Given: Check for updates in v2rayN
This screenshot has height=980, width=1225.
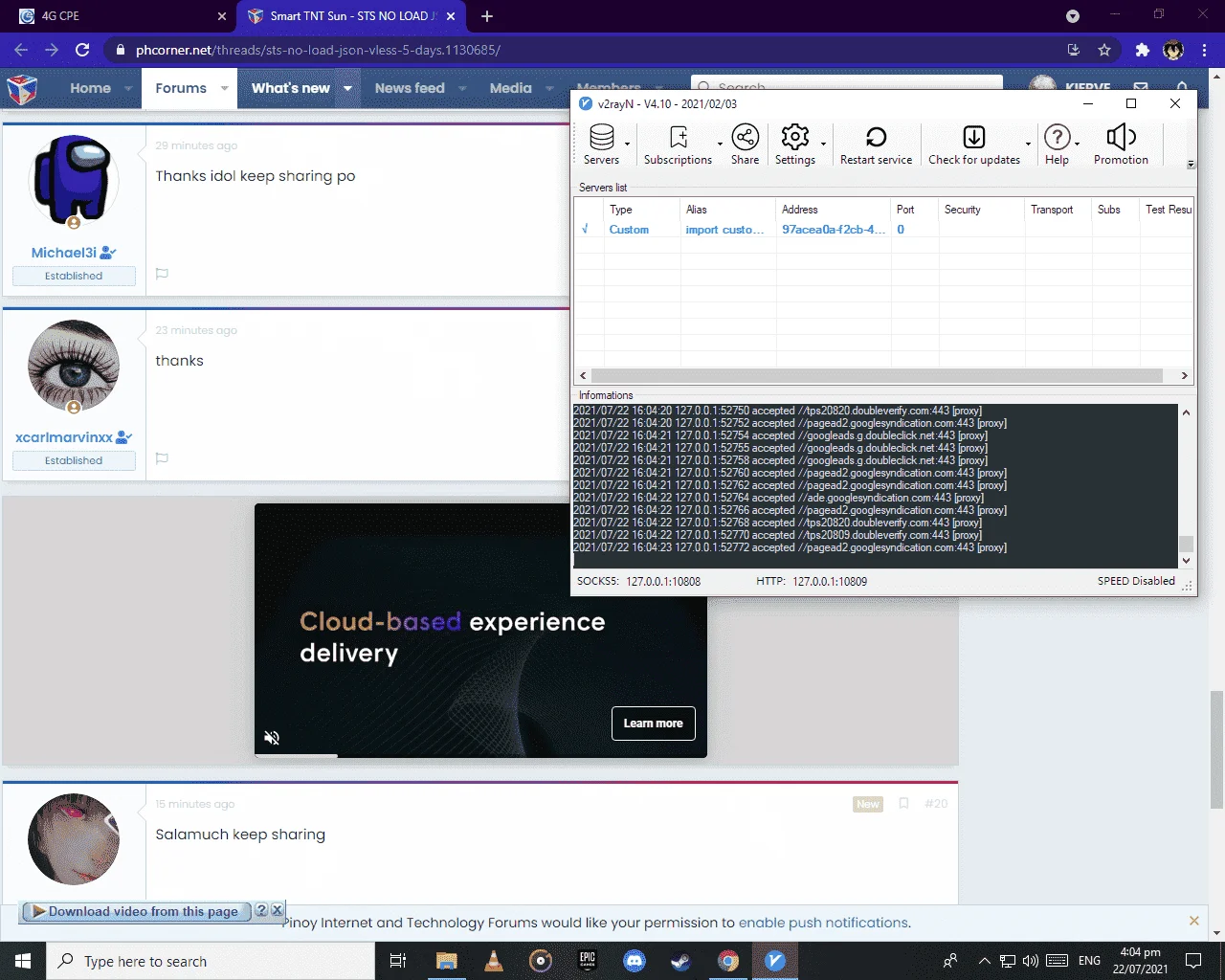Looking at the screenshot, I should tap(974, 145).
